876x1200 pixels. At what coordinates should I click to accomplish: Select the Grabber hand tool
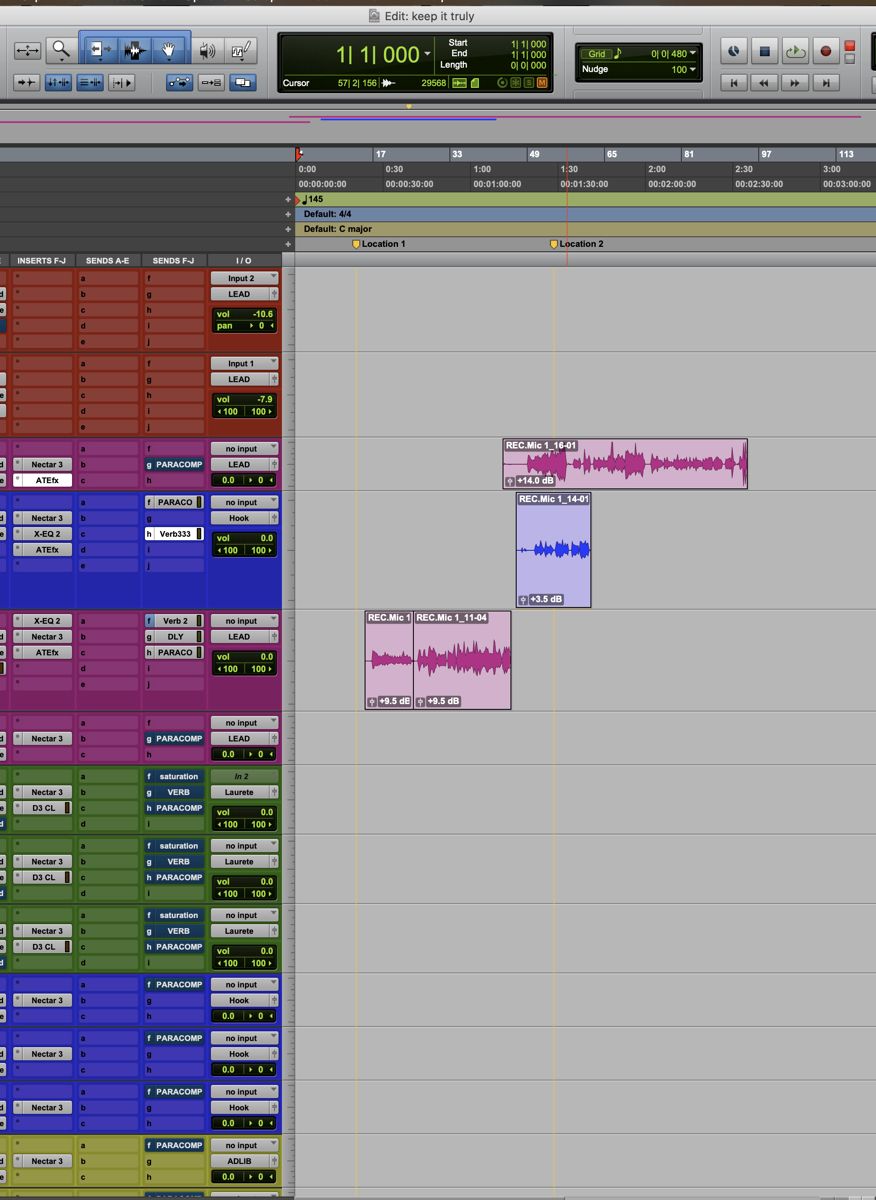tap(170, 49)
